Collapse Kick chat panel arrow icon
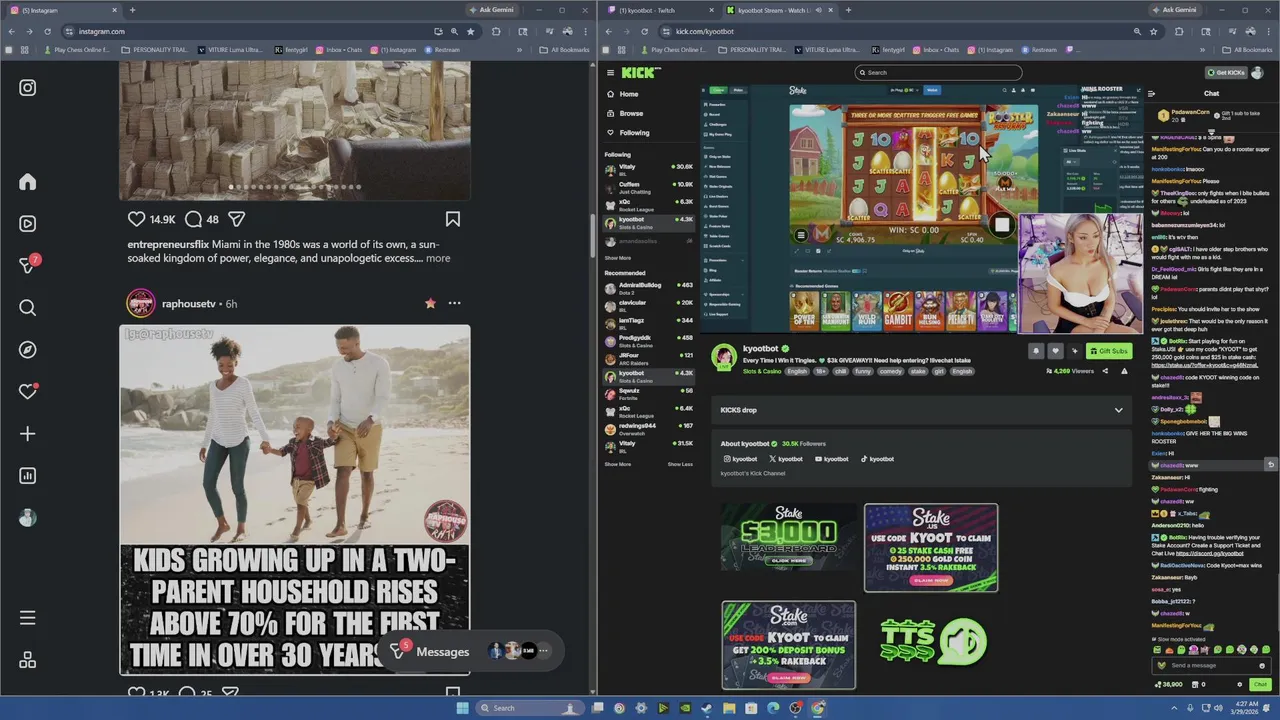The width and height of the screenshot is (1280, 720). [x=1152, y=94]
